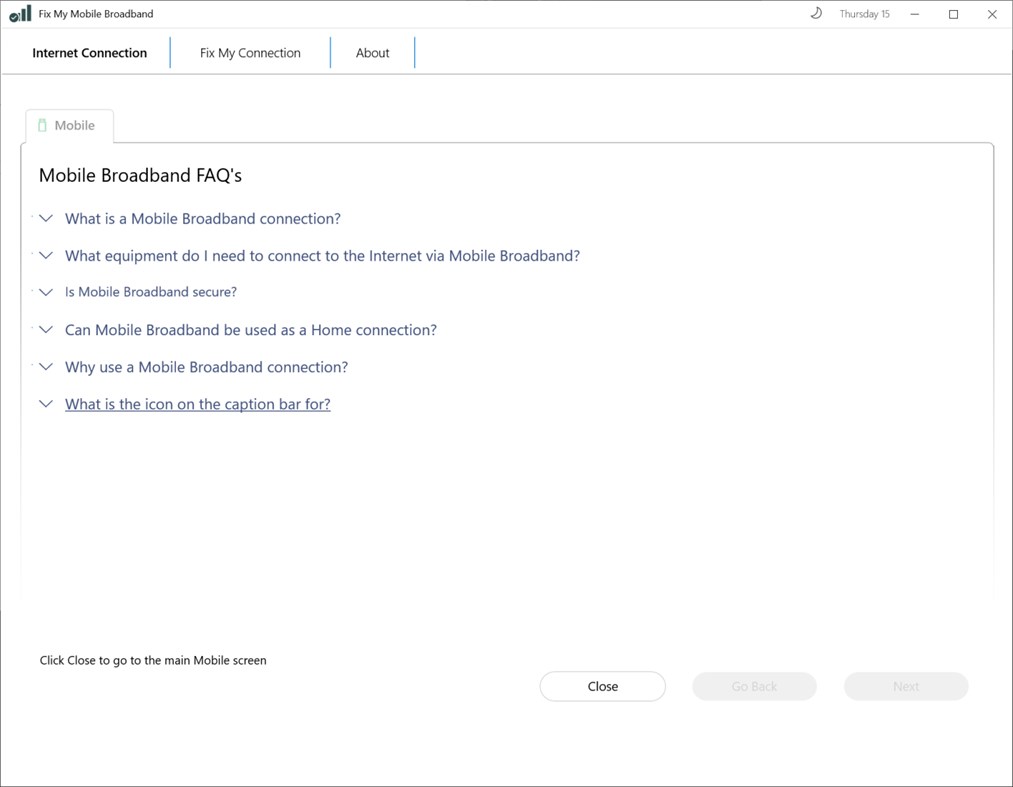Click the Close button to return to Mobile screen

[602, 686]
